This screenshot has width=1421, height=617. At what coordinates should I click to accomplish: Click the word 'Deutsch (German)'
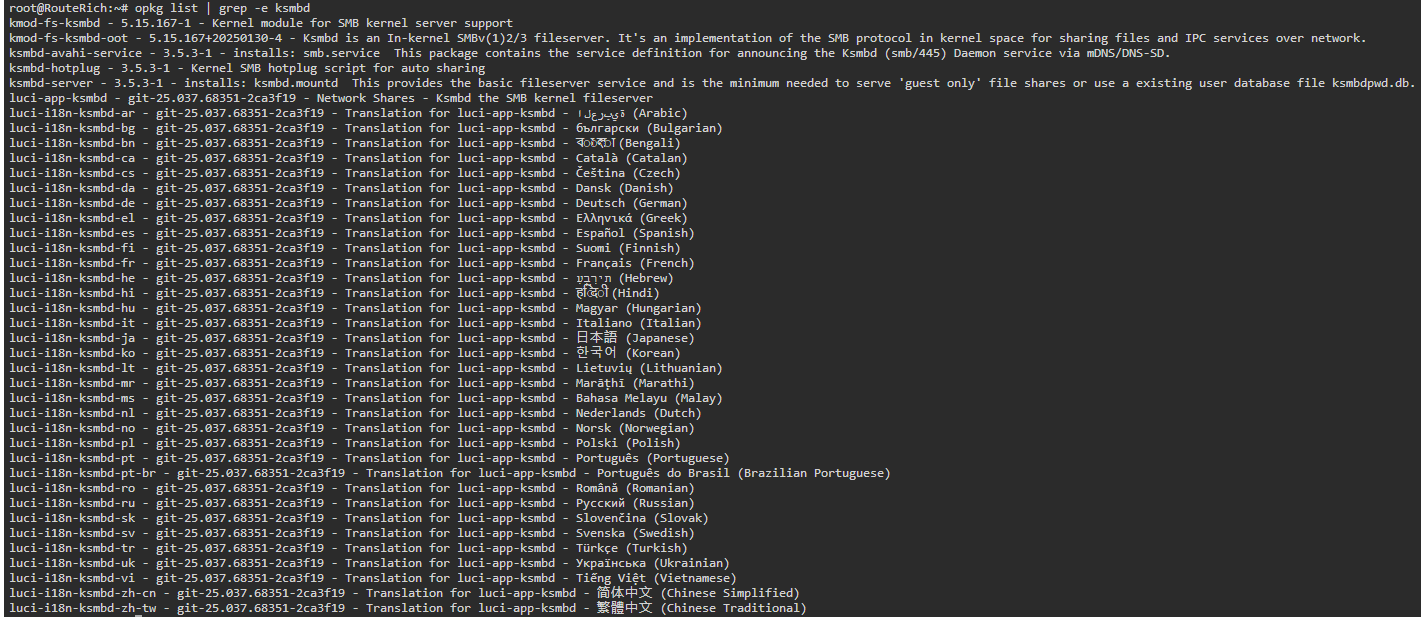[x=631, y=203]
